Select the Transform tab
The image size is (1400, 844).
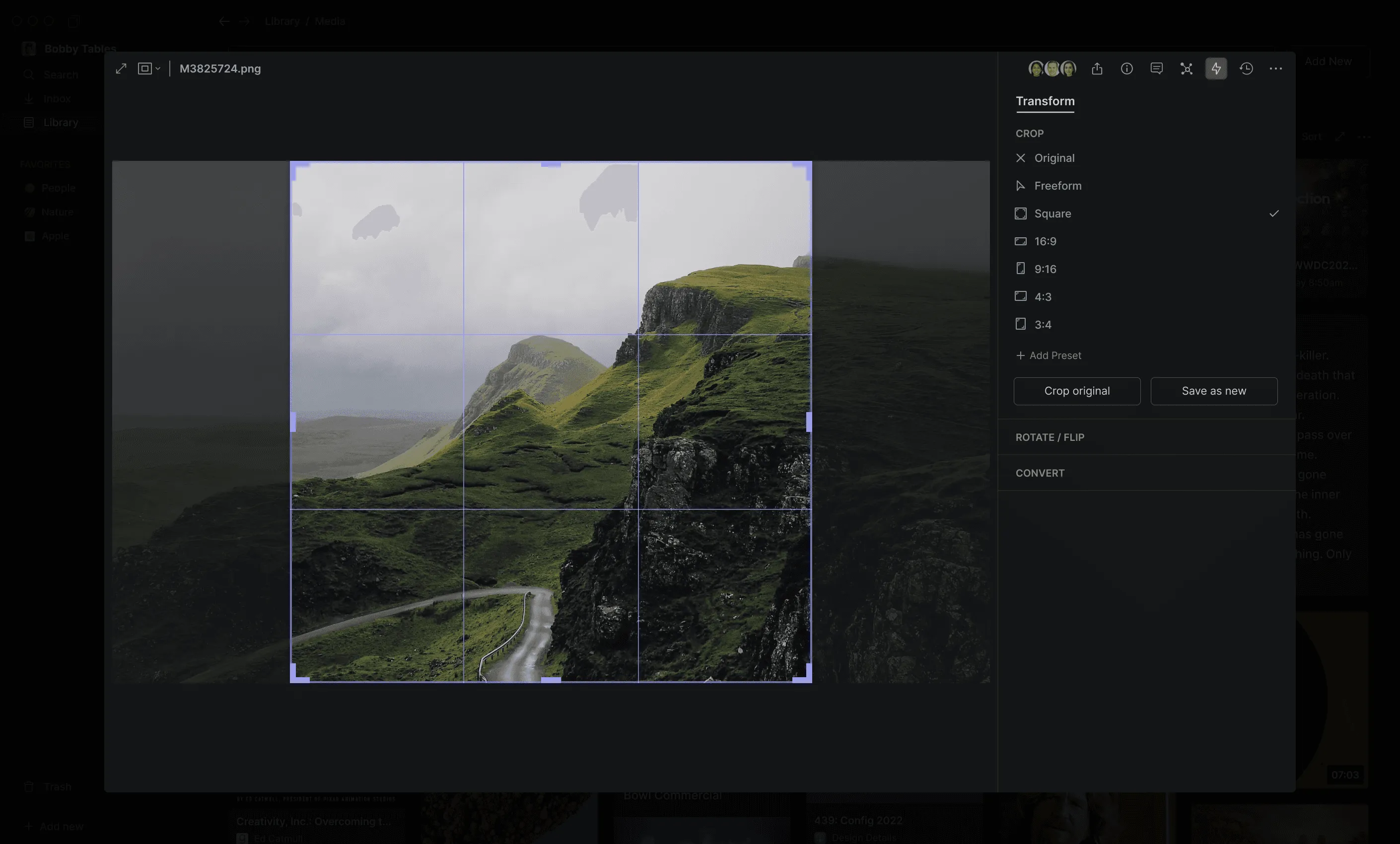[1045, 101]
